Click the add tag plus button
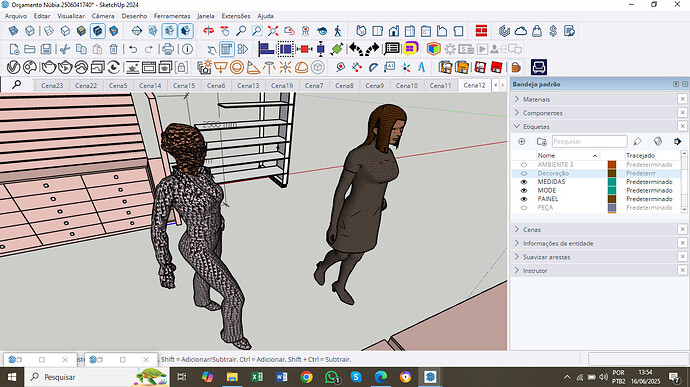This screenshot has height=387, width=690. [x=521, y=141]
